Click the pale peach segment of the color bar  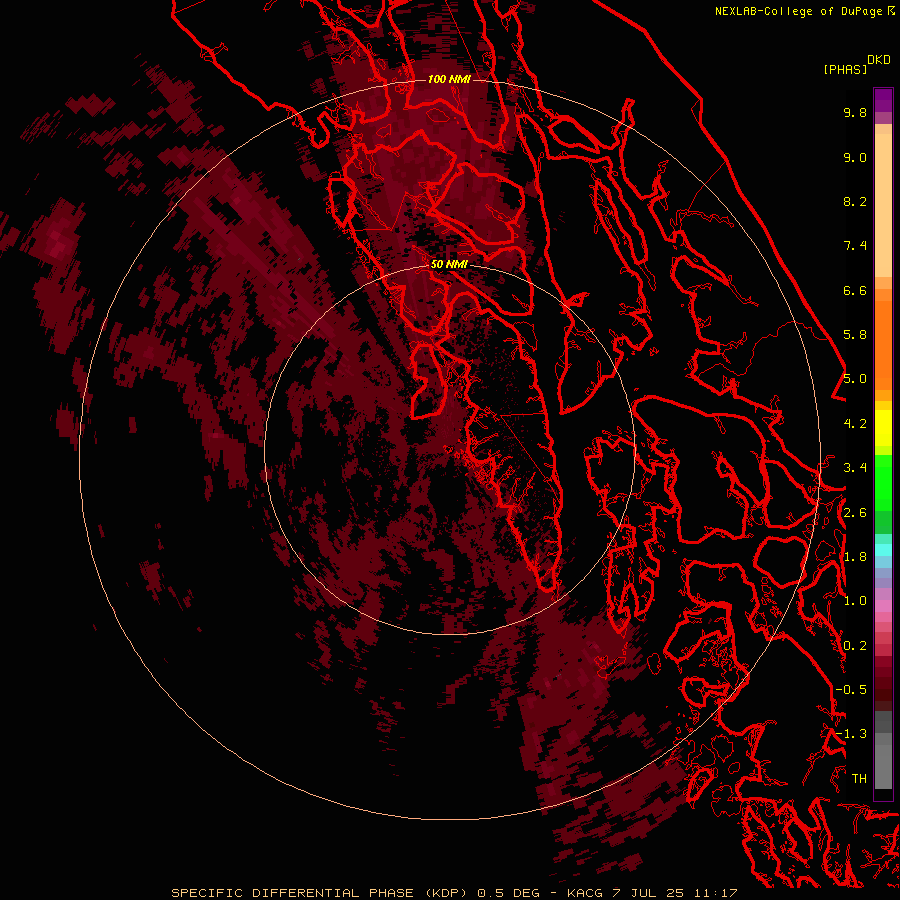click(883, 205)
